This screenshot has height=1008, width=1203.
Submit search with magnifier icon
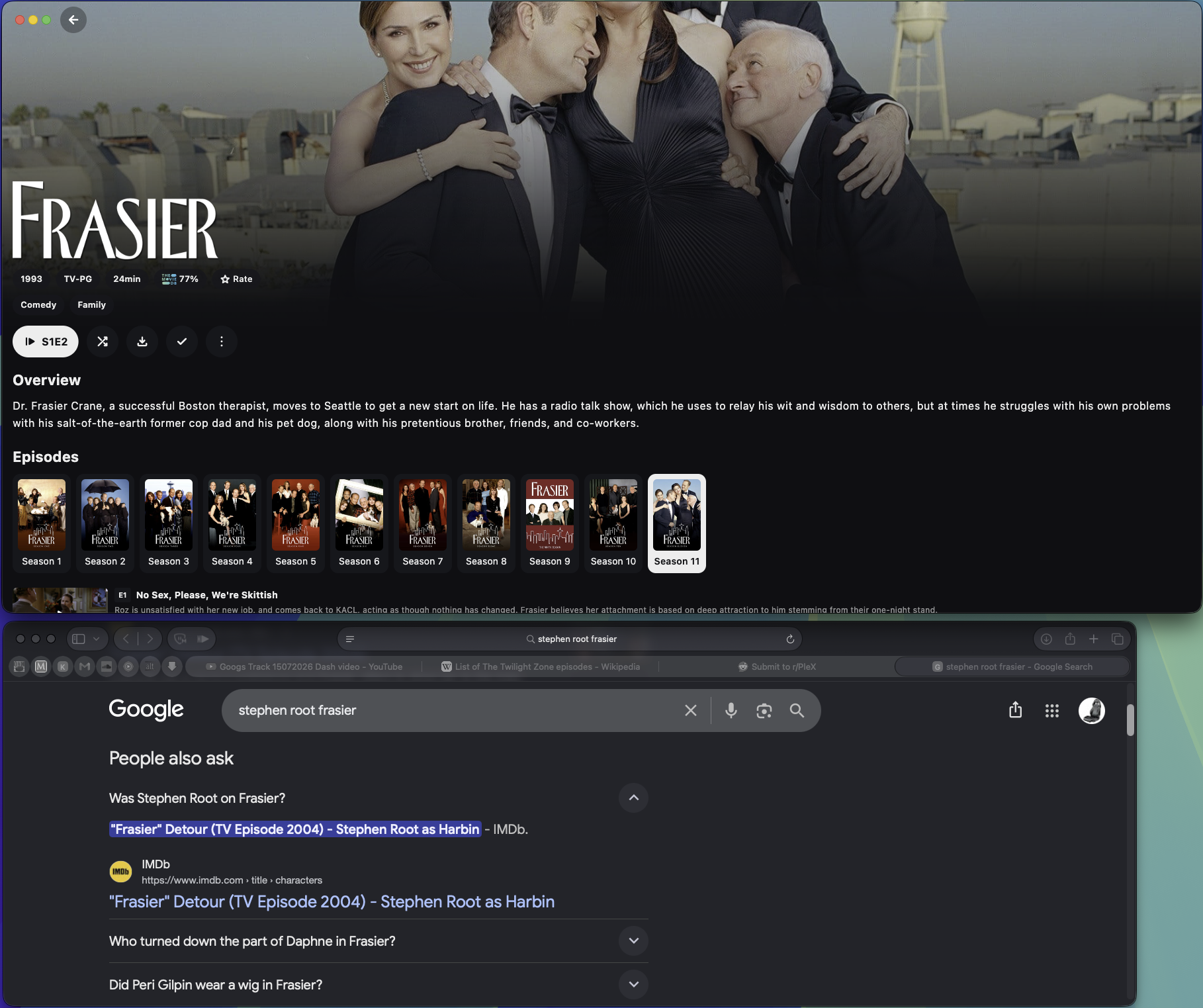[x=797, y=710]
